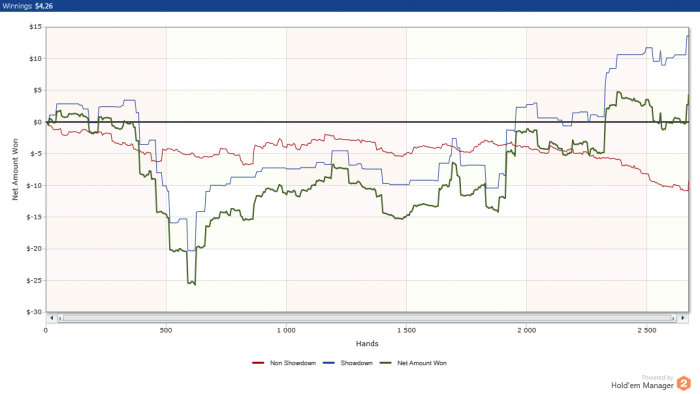Screen dimensions: 700x394
Task: Click the Powered by text
Action: tap(657, 377)
